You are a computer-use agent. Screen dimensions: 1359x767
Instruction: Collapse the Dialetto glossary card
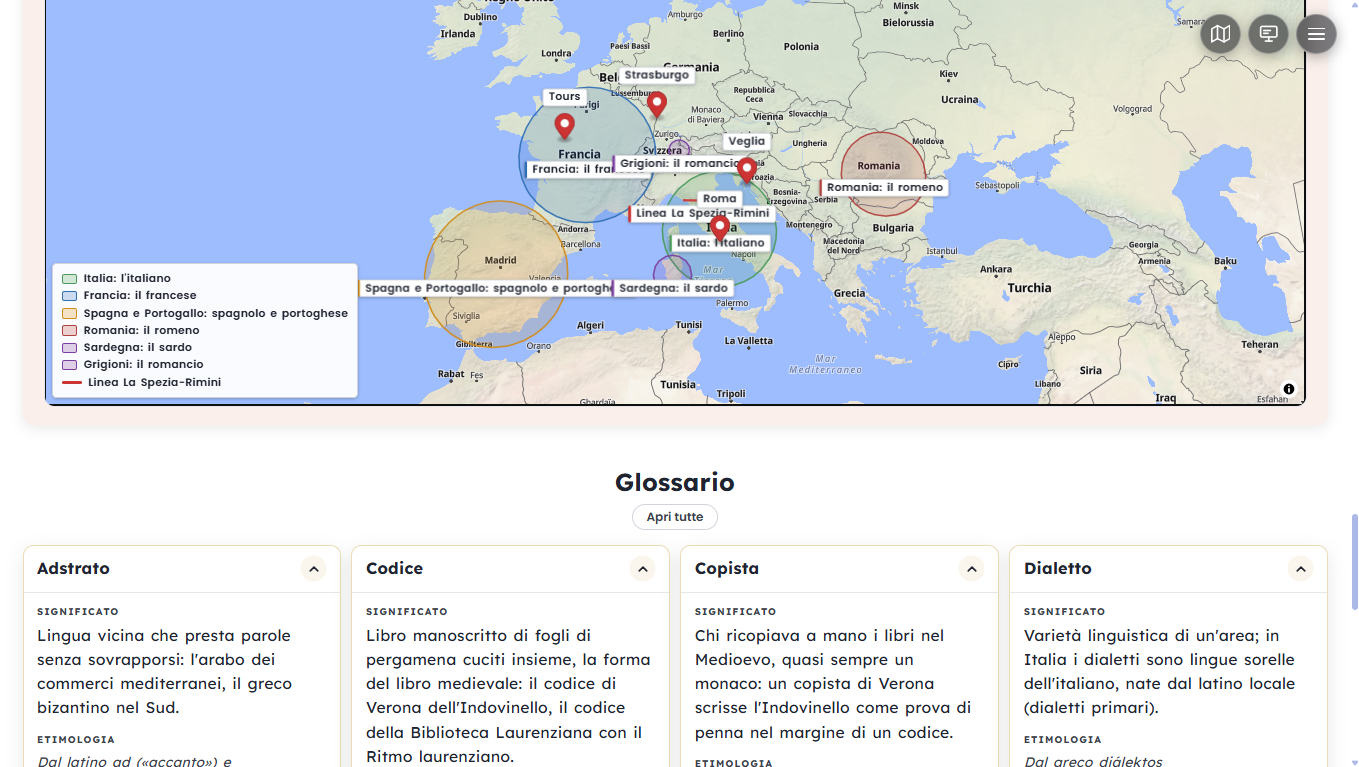[x=1300, y=569]
